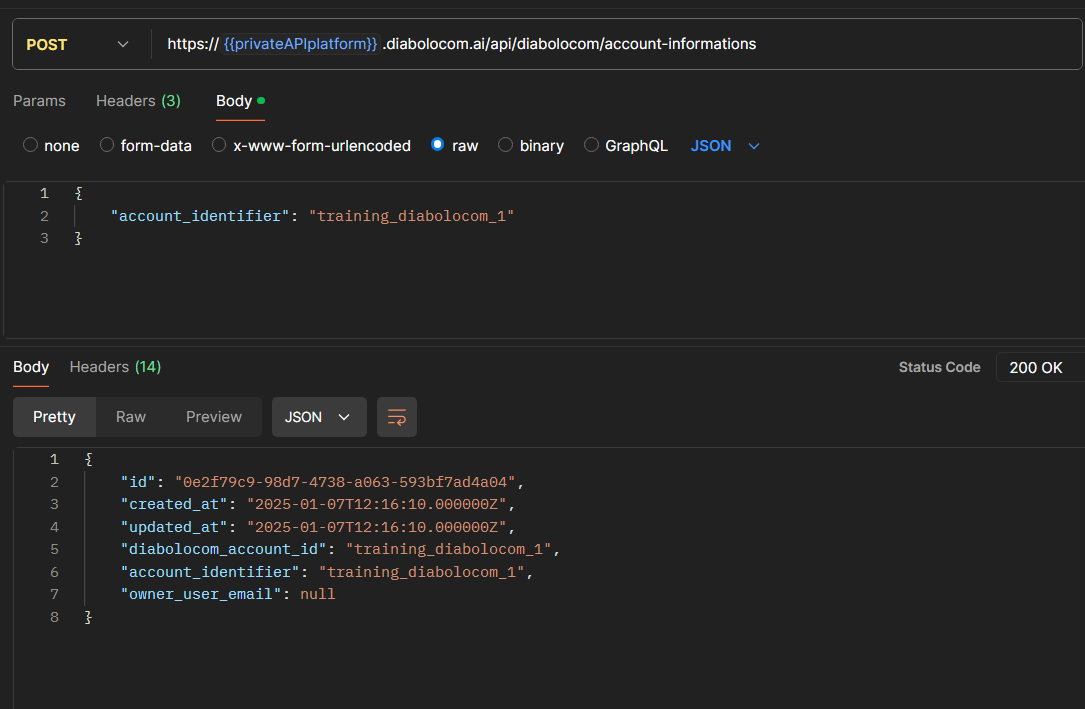Click the wrap lines icon in response toolbar
Screen dimensions: 1085x709
(396, 417)
